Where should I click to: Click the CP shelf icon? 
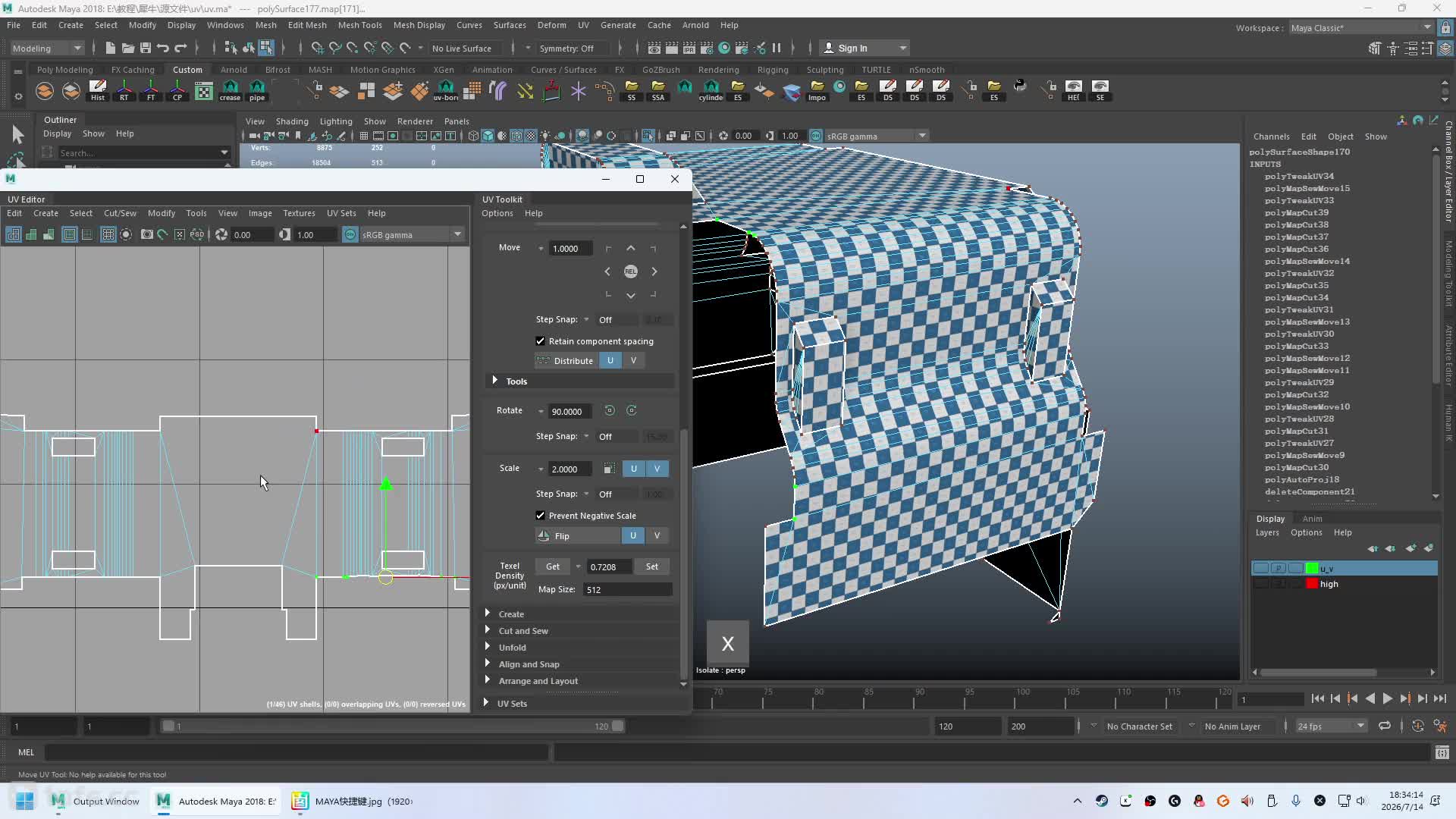[177, 91]
